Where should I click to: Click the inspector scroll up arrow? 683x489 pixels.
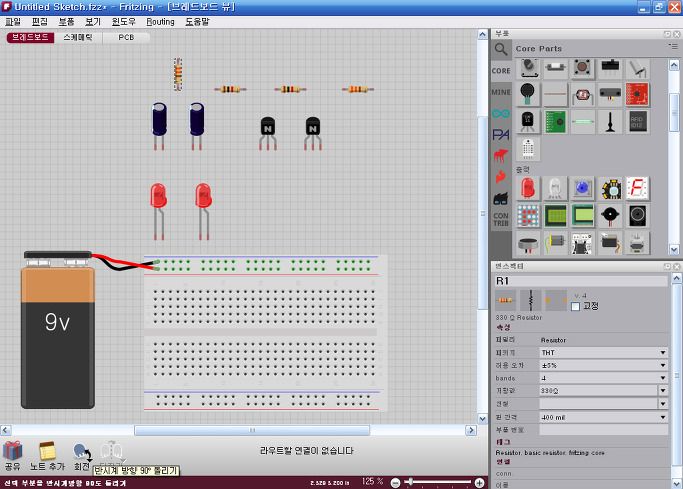(x=676, y=277)
